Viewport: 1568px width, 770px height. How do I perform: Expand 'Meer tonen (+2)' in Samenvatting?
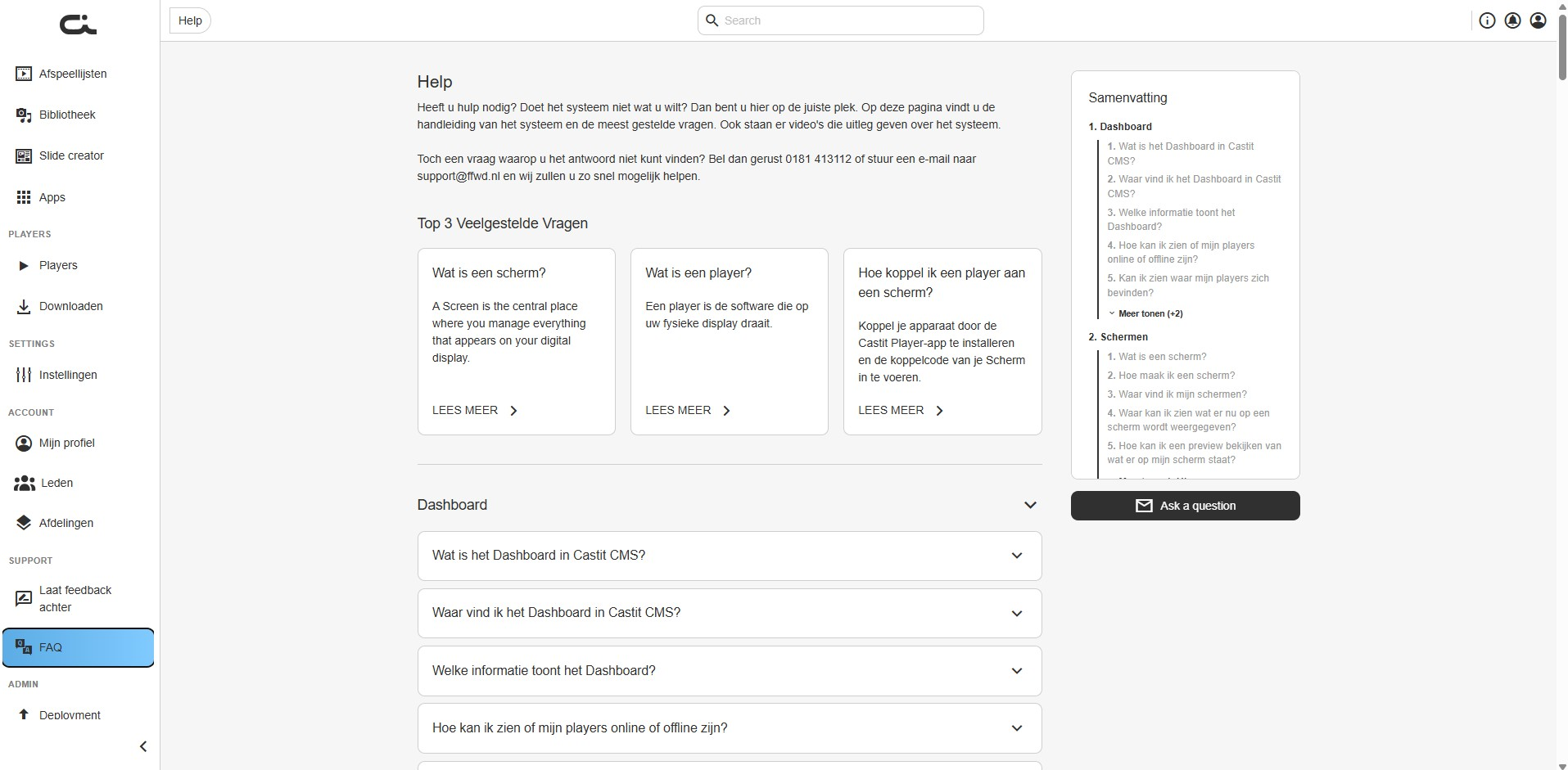click(x=1145, y=313)
